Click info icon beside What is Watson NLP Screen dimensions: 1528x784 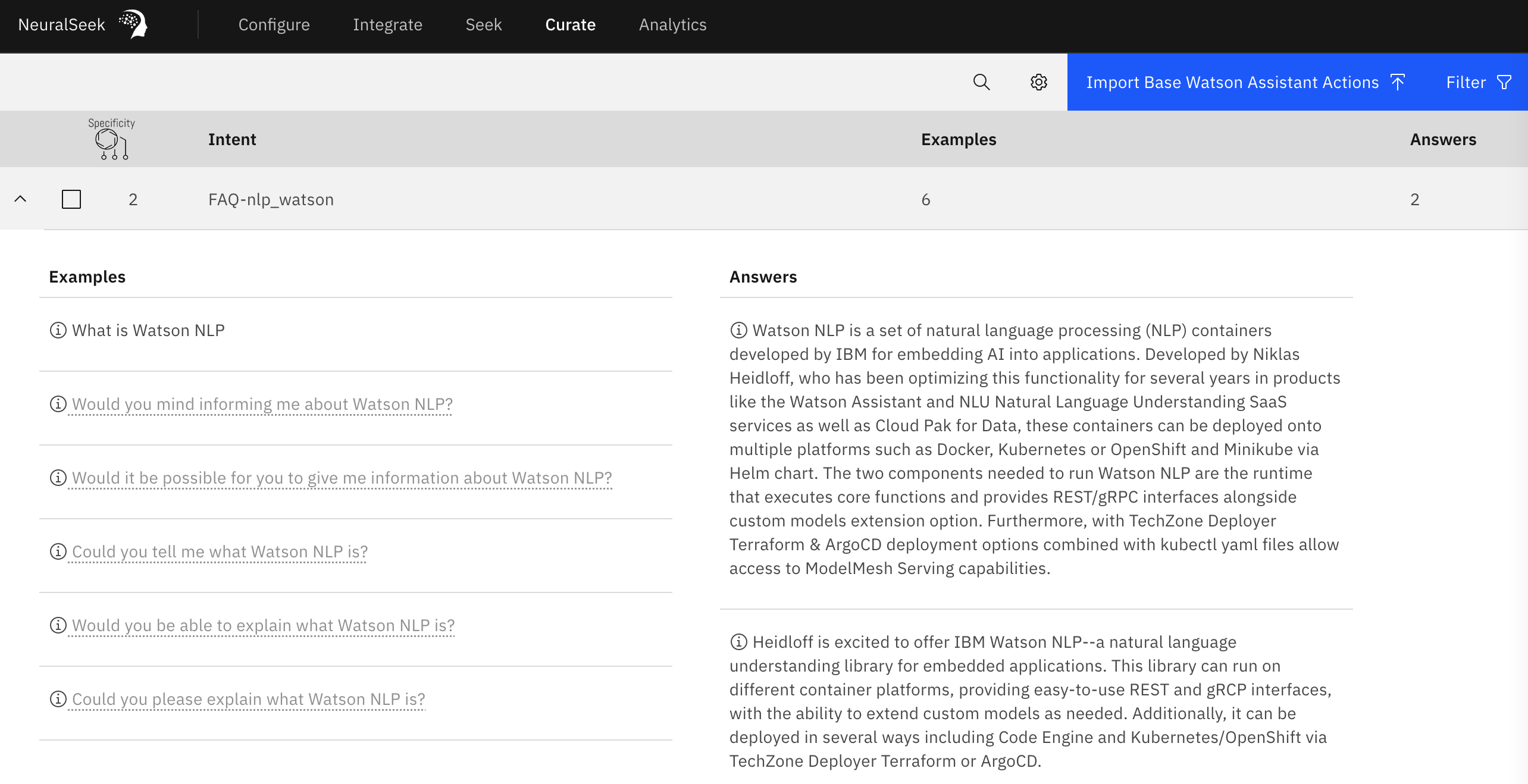pos(58,330)
